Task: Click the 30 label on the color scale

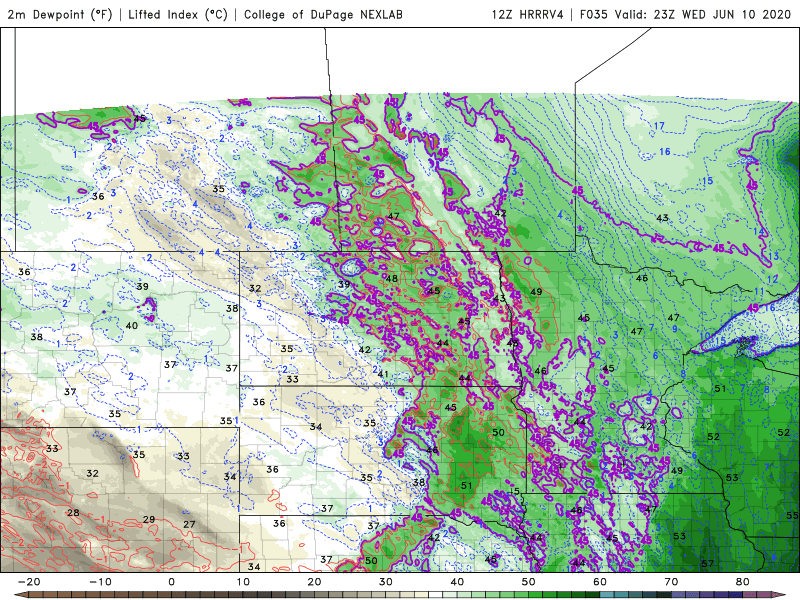Action: point(386,582)
